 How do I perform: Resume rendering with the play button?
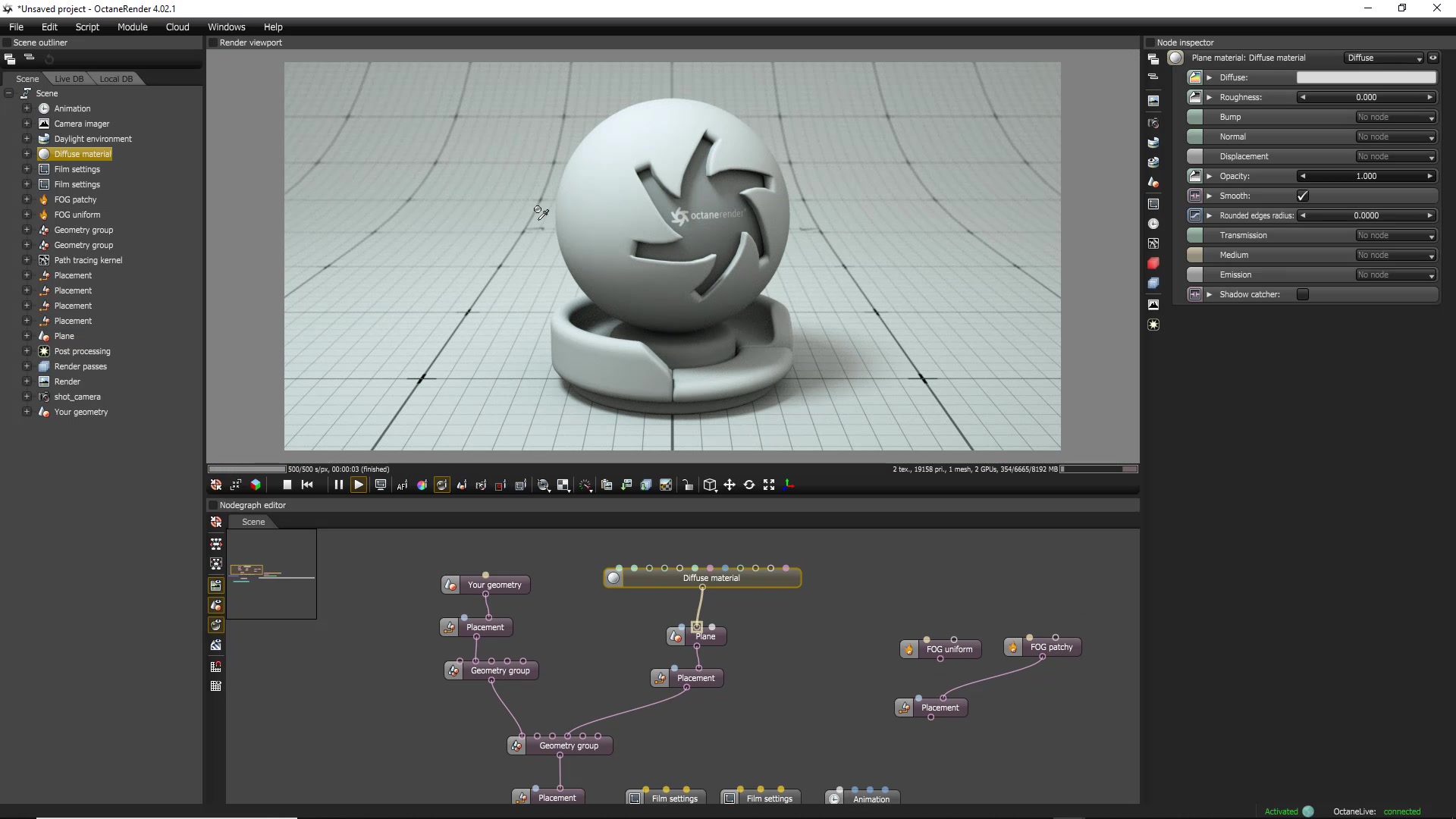pos(359,485)
